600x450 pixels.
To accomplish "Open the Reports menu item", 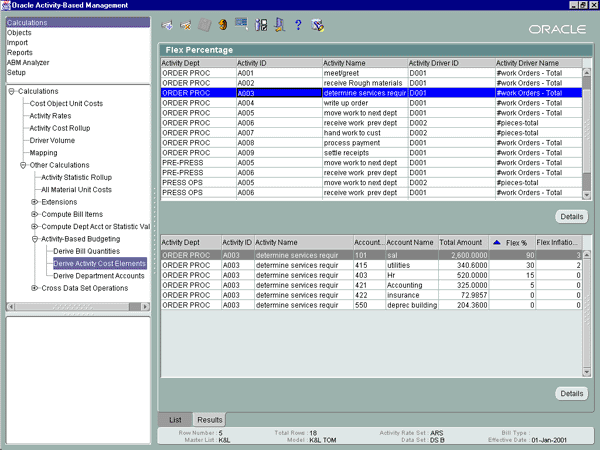I will (x=20, y=53).
